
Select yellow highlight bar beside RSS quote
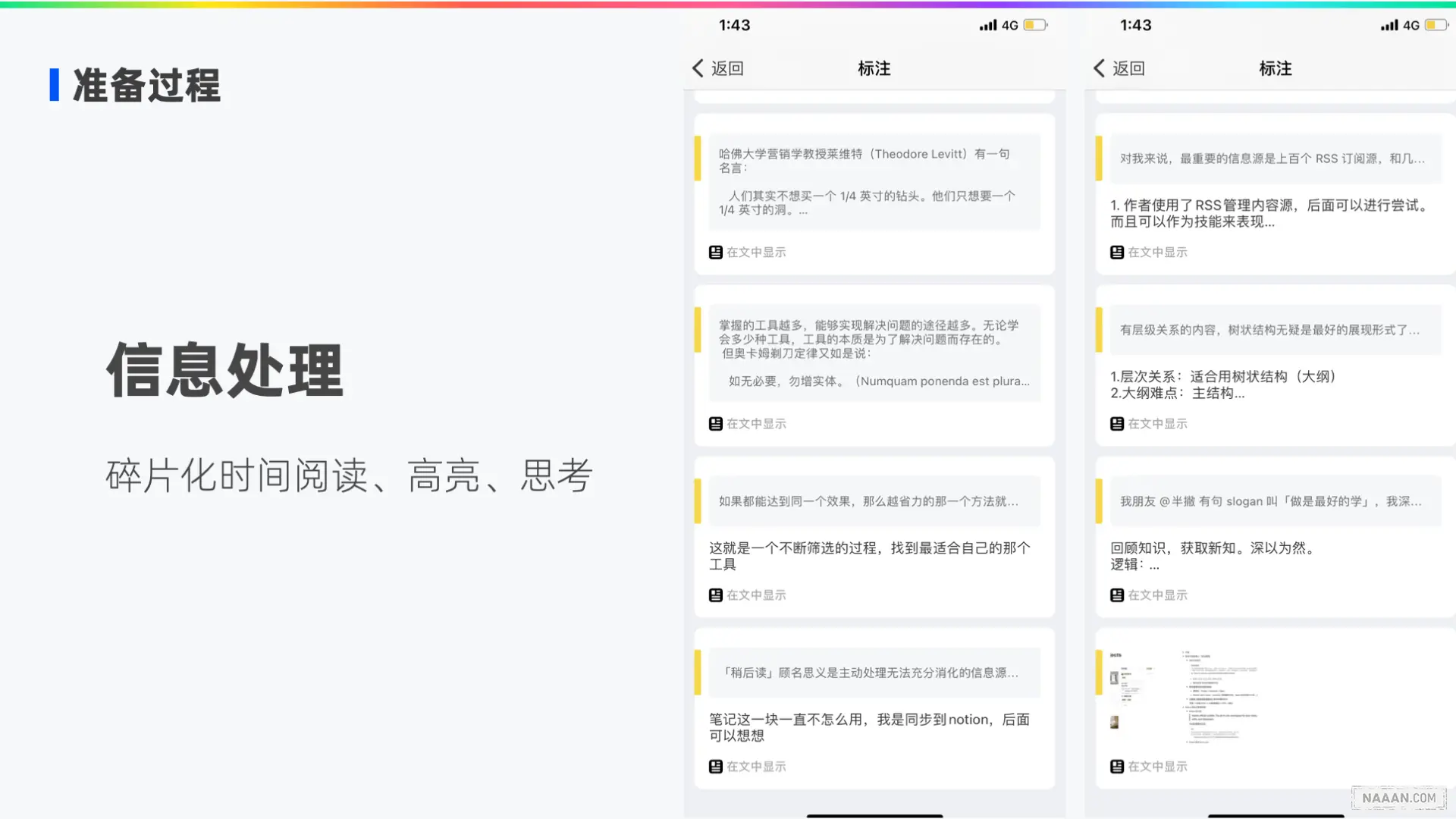pos(1098,158)
